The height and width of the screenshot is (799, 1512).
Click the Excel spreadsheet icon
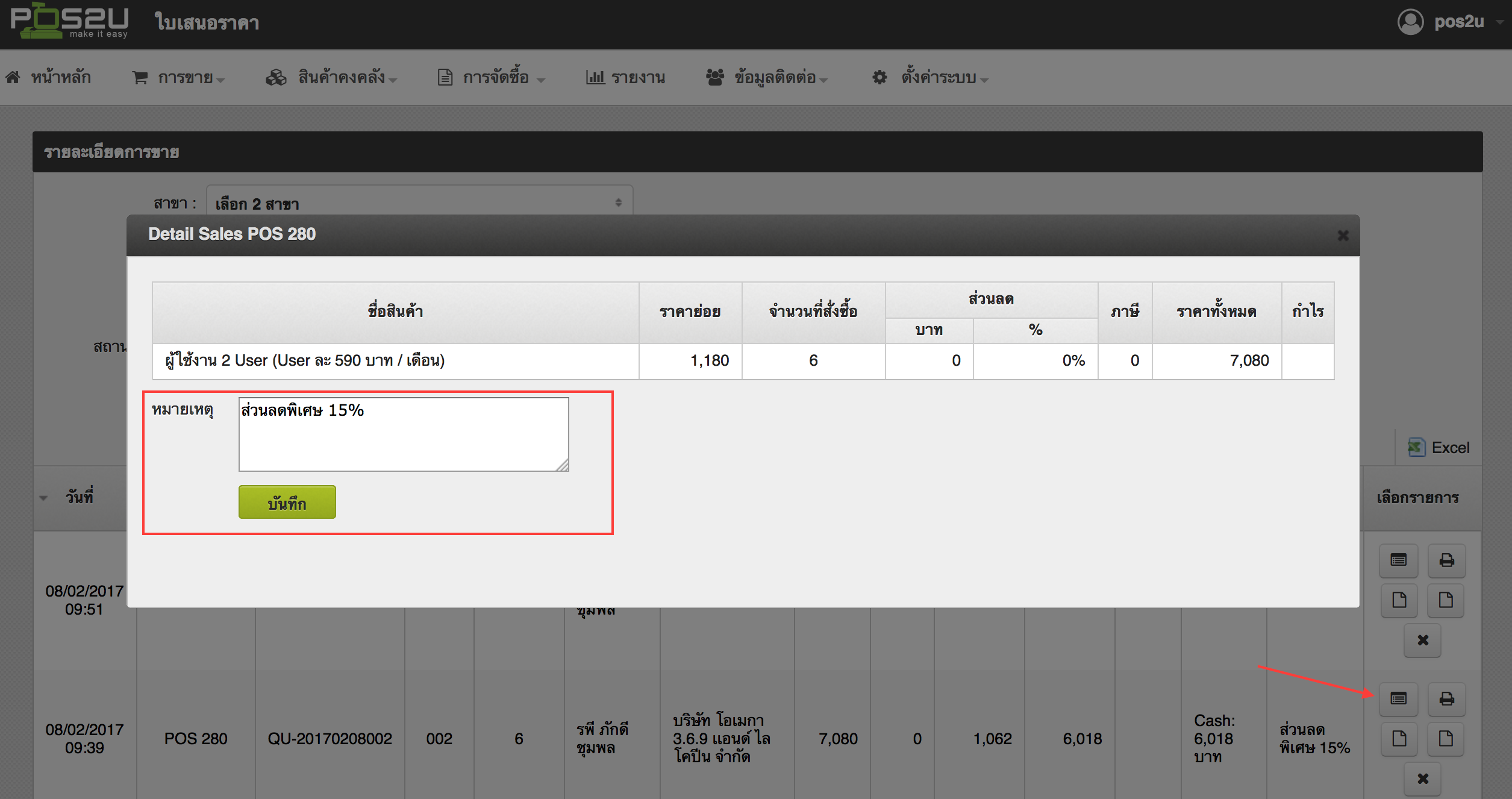[x=1416, y=447]
